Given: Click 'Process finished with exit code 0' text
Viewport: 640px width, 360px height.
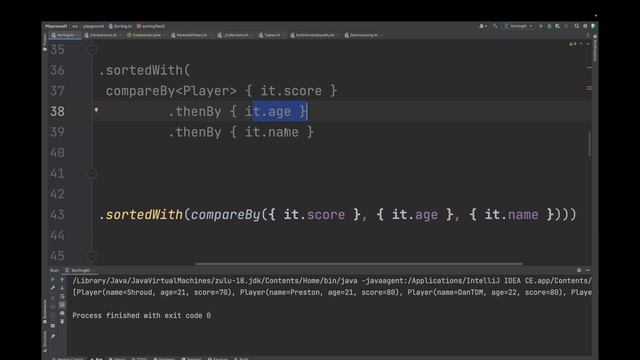Looking at the screenshot, I should [x=141, y=316].
